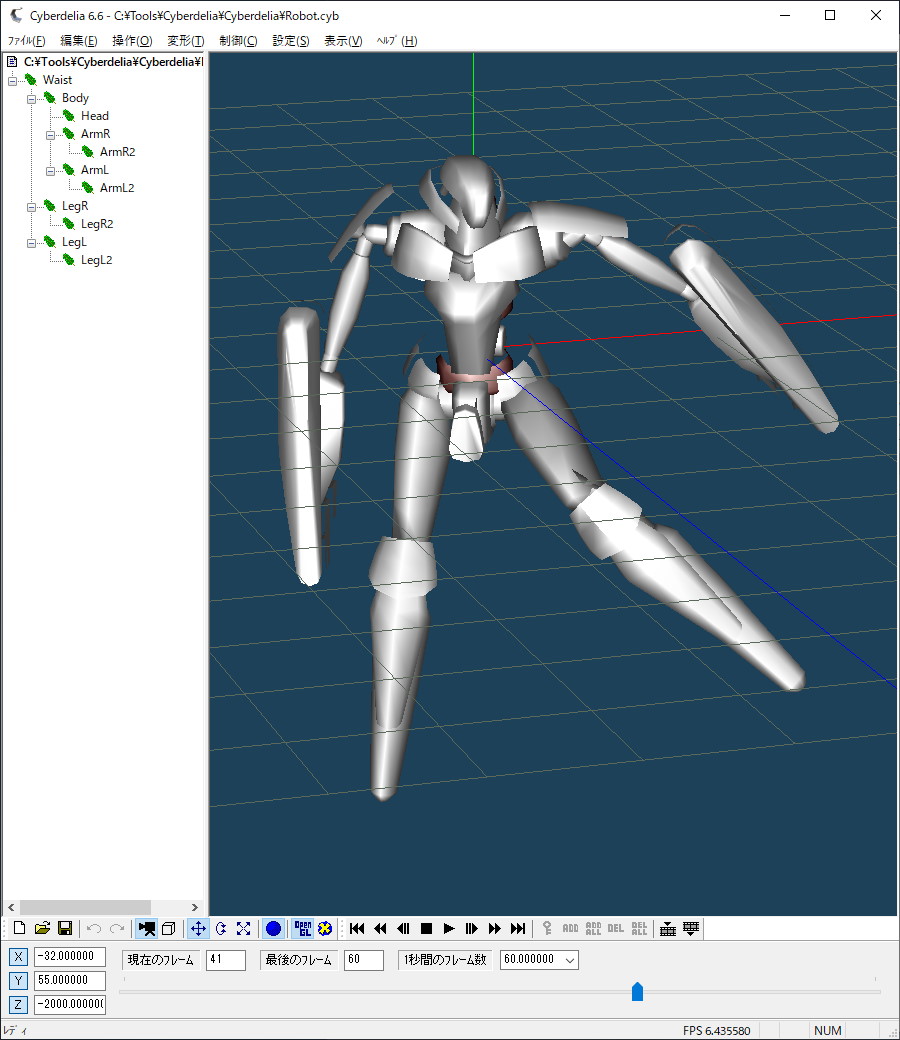Select the Head bone in tree
900x1040 pixels.
(x=95, y=116)
